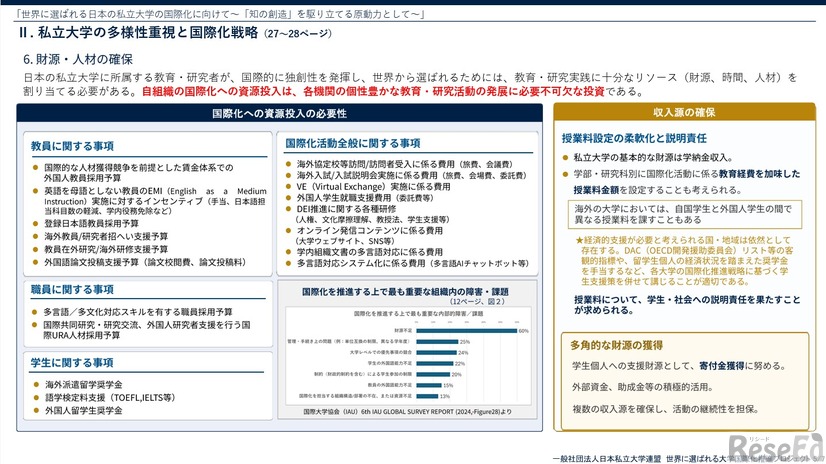Click the bullet '私立大学の基本的な財源は学納金収入。'
Image resolution: width=826 pixels, height=464 pixels.
pos(653,157)
